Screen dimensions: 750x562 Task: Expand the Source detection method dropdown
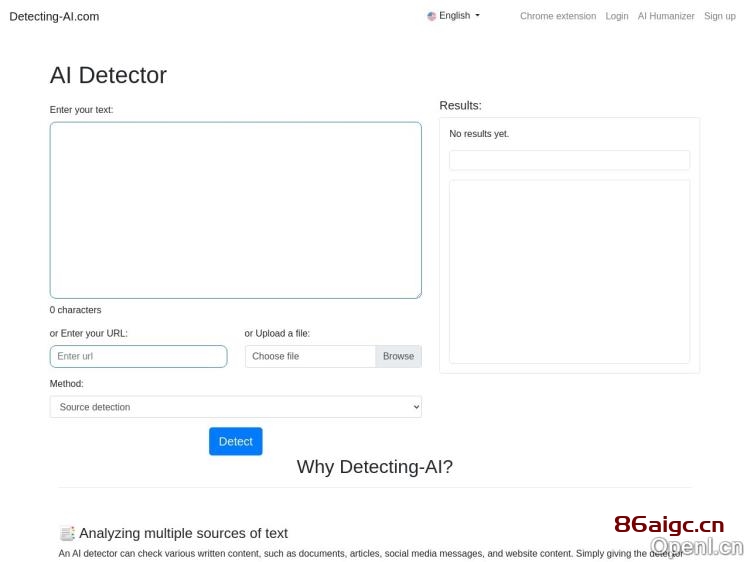click(235, 407)
